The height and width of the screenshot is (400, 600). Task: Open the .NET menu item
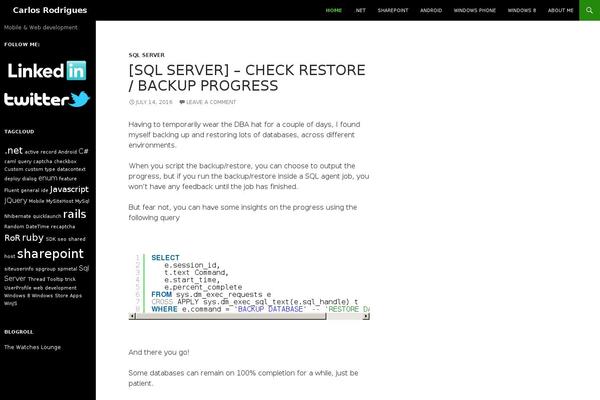360,10
